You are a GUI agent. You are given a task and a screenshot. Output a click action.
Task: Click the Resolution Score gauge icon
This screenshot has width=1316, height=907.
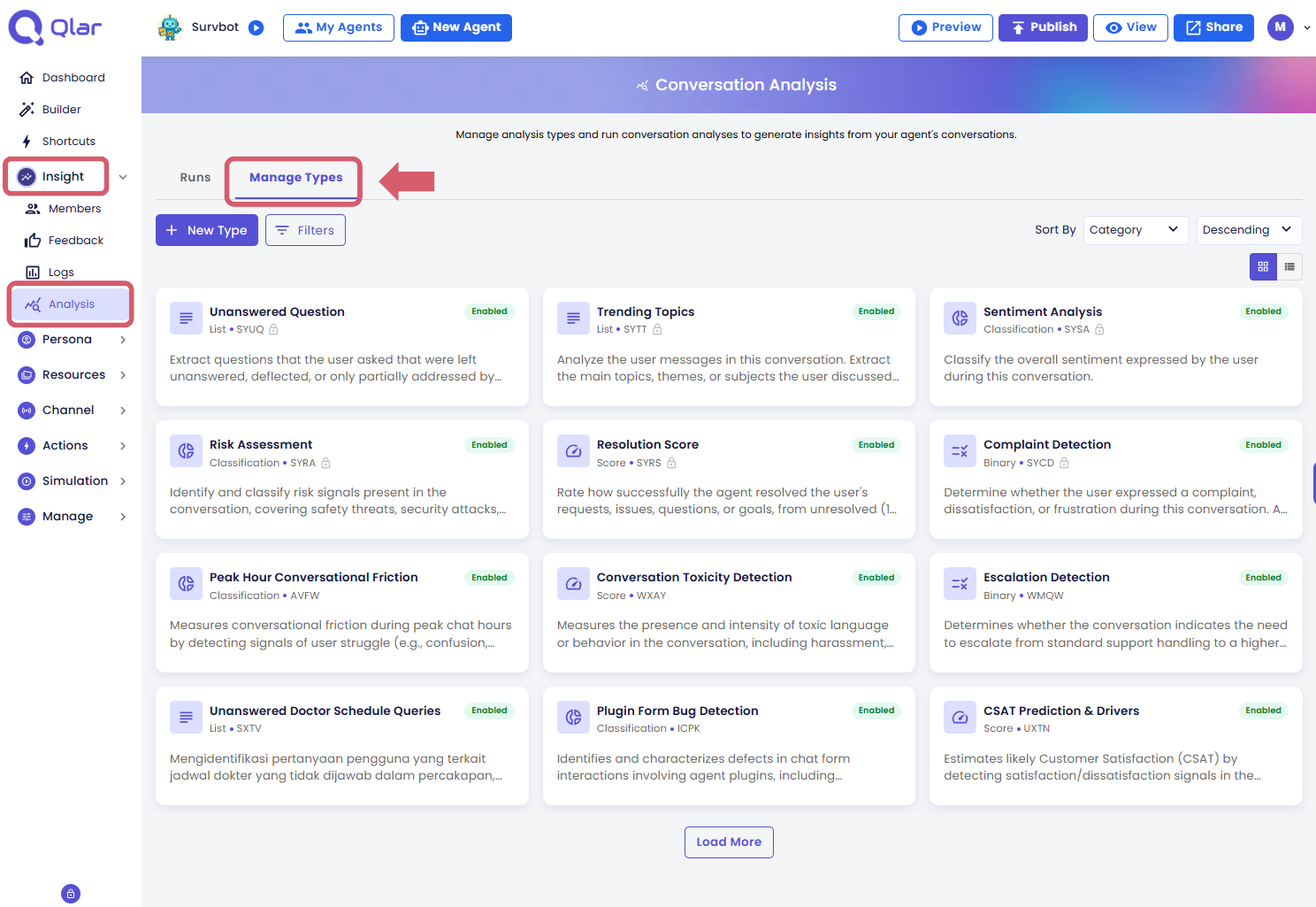point(573,451)
